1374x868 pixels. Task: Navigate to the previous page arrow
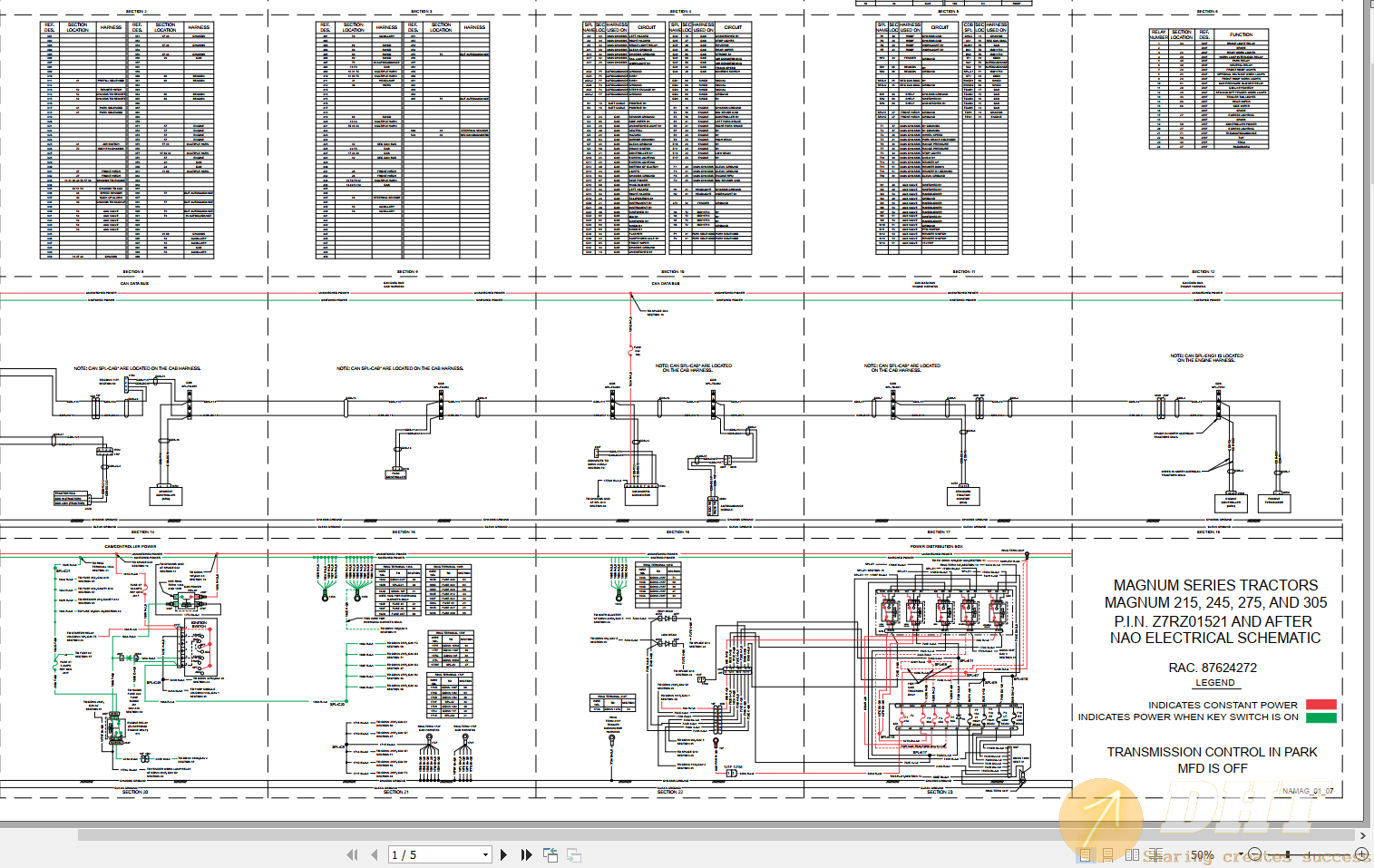[x=375, y=854]
